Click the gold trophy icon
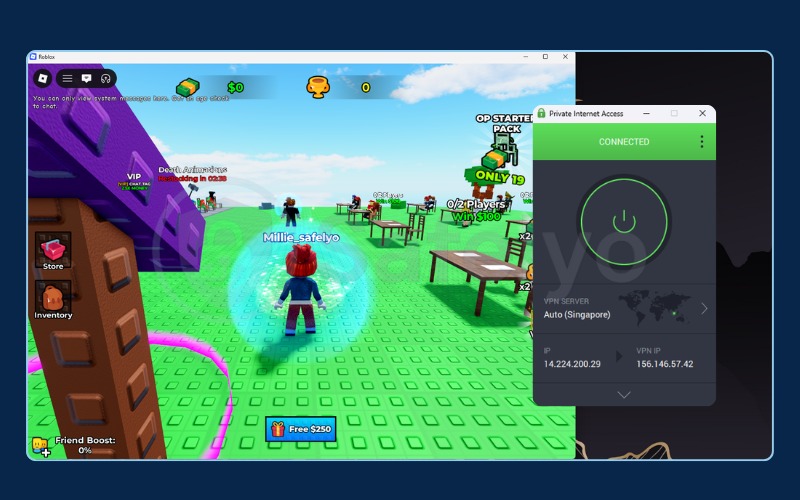Image resolution: width=800 pixels, height=500 pixels. point(317,87)
